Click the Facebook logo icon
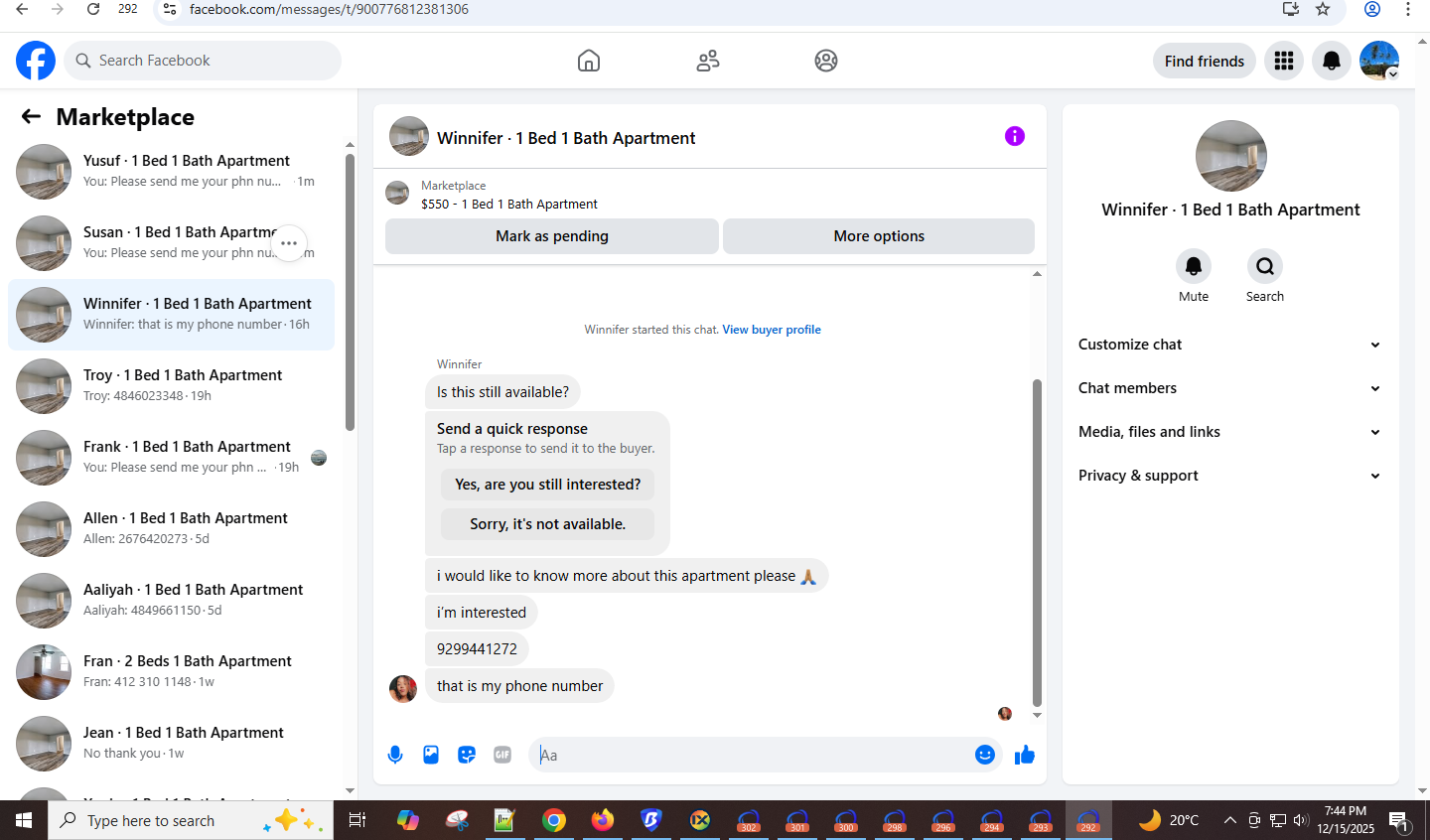The height and width of the screenshot is (840, 1430). pyautogui.click(x=36, y=61)
